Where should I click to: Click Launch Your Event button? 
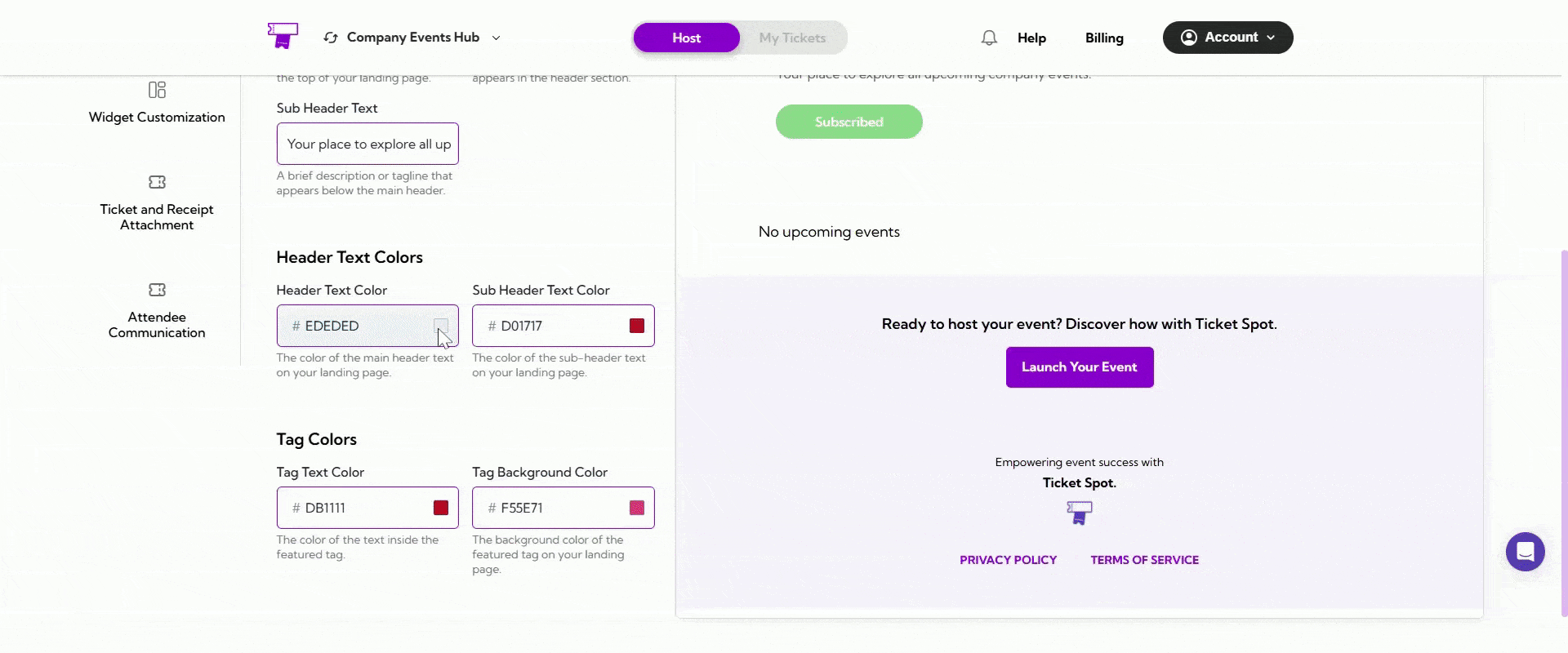click(x=1080, y=367)
